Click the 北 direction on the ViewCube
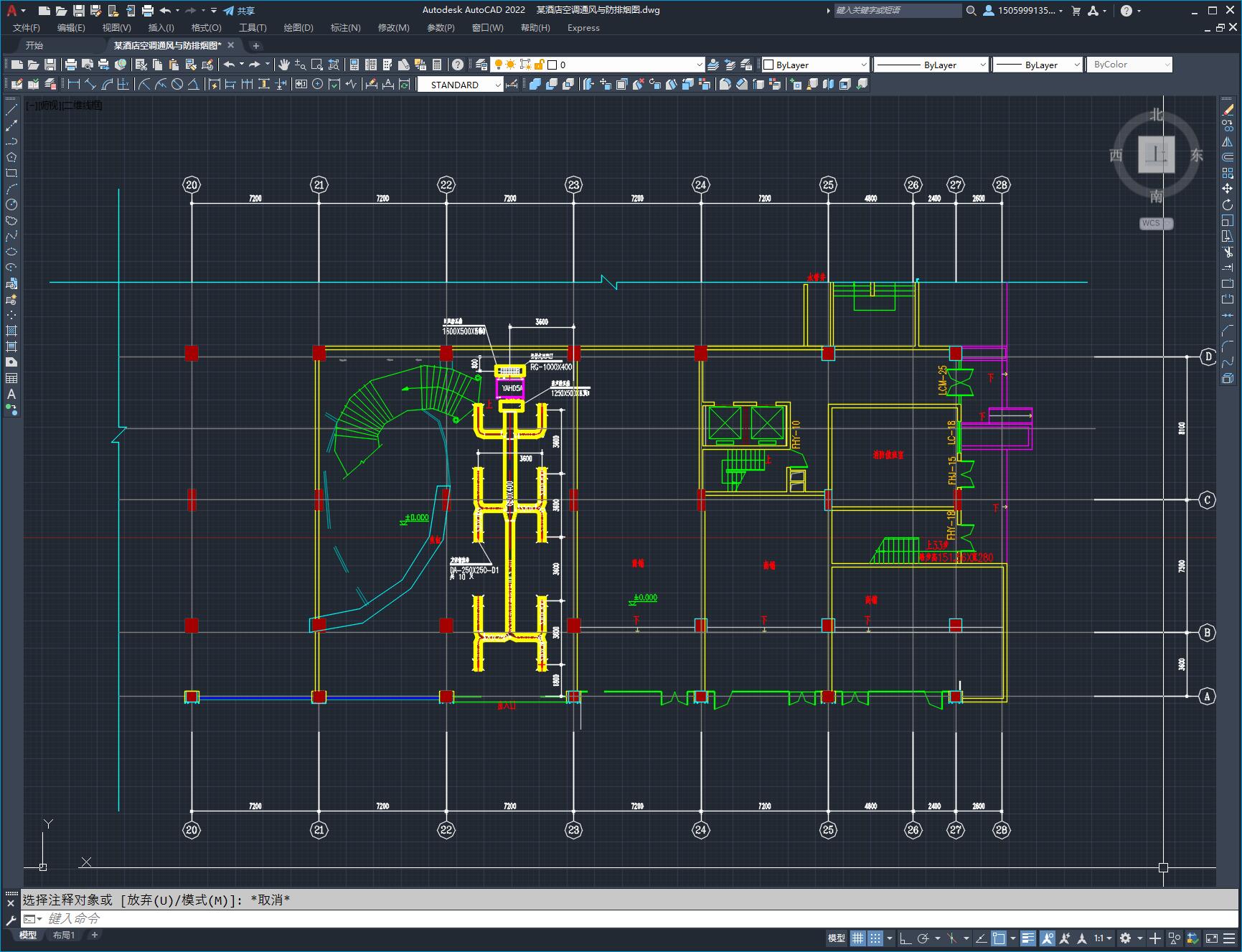 (x=1156, y=115)
